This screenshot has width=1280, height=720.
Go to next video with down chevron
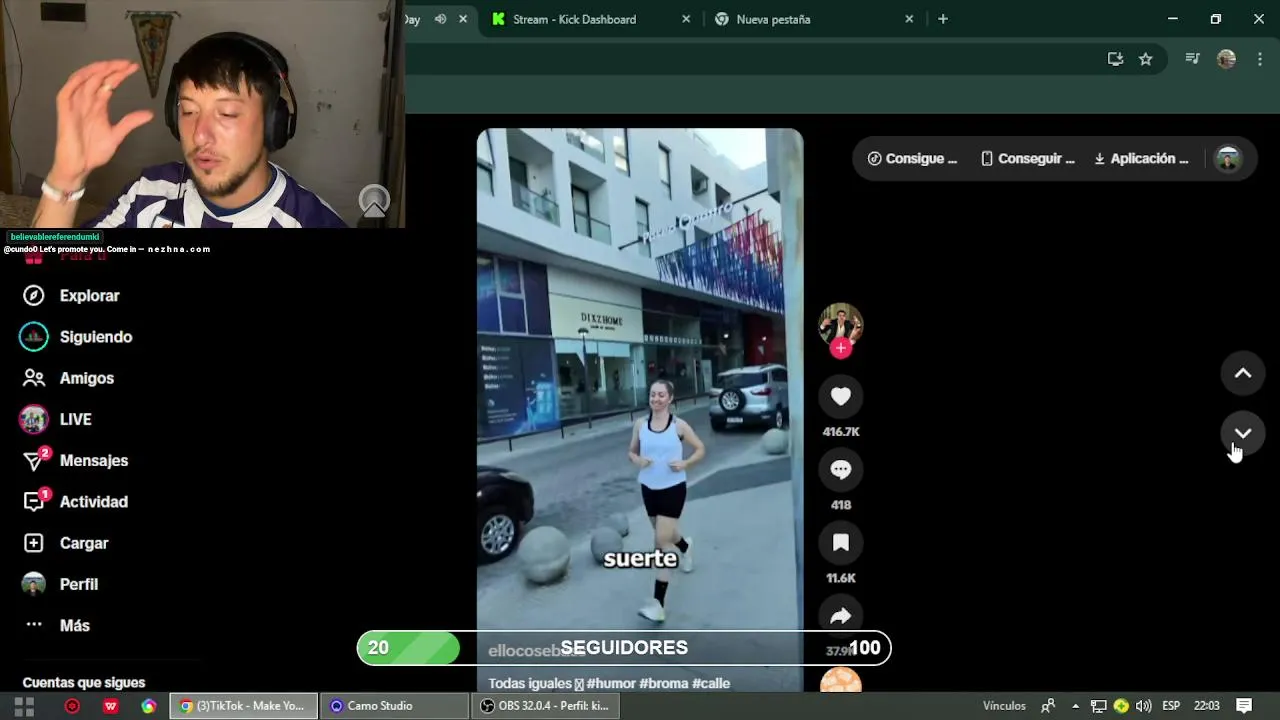[1243, 433]
